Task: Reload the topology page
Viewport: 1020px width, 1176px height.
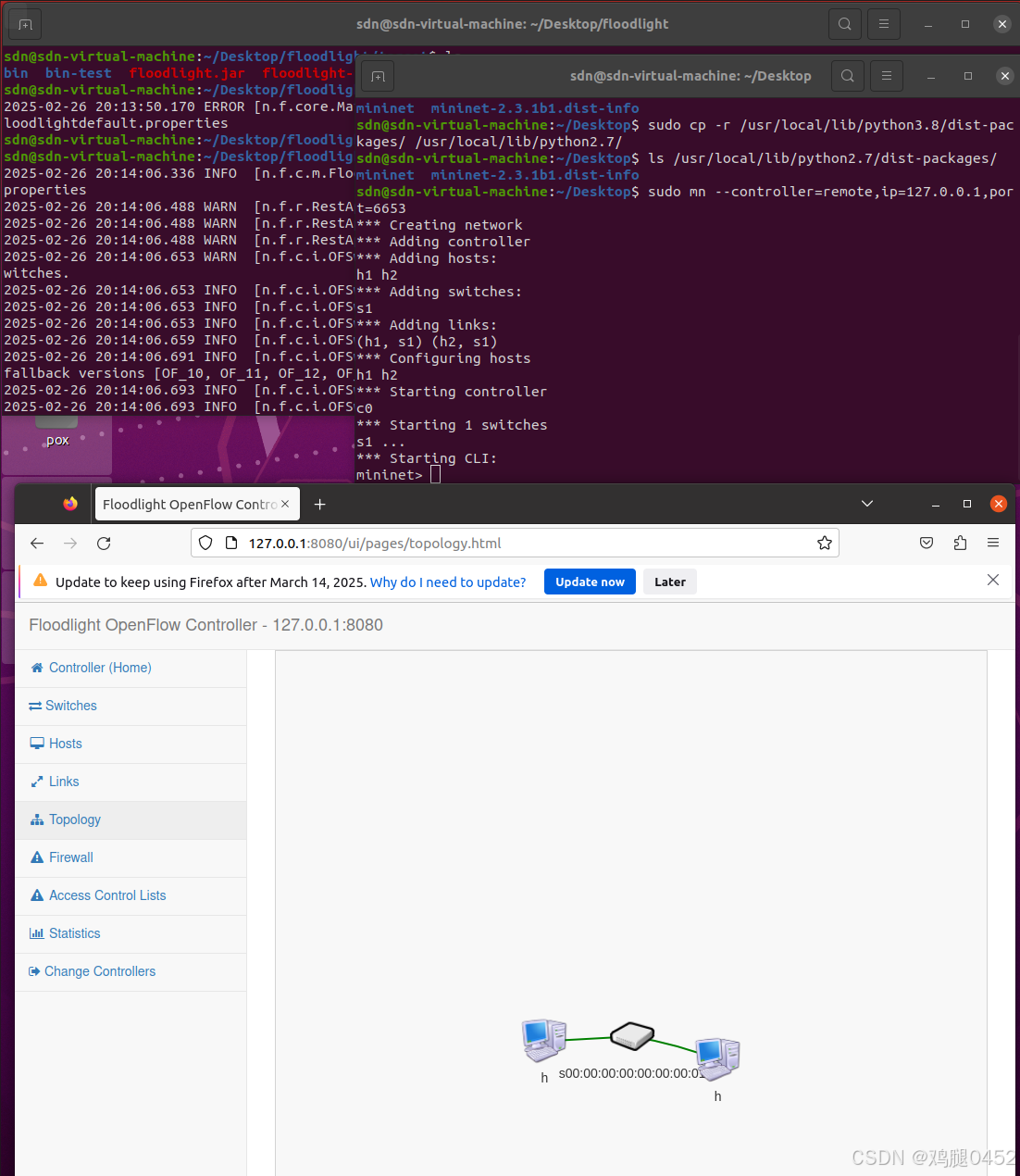Action: click(x=104, y=544)
